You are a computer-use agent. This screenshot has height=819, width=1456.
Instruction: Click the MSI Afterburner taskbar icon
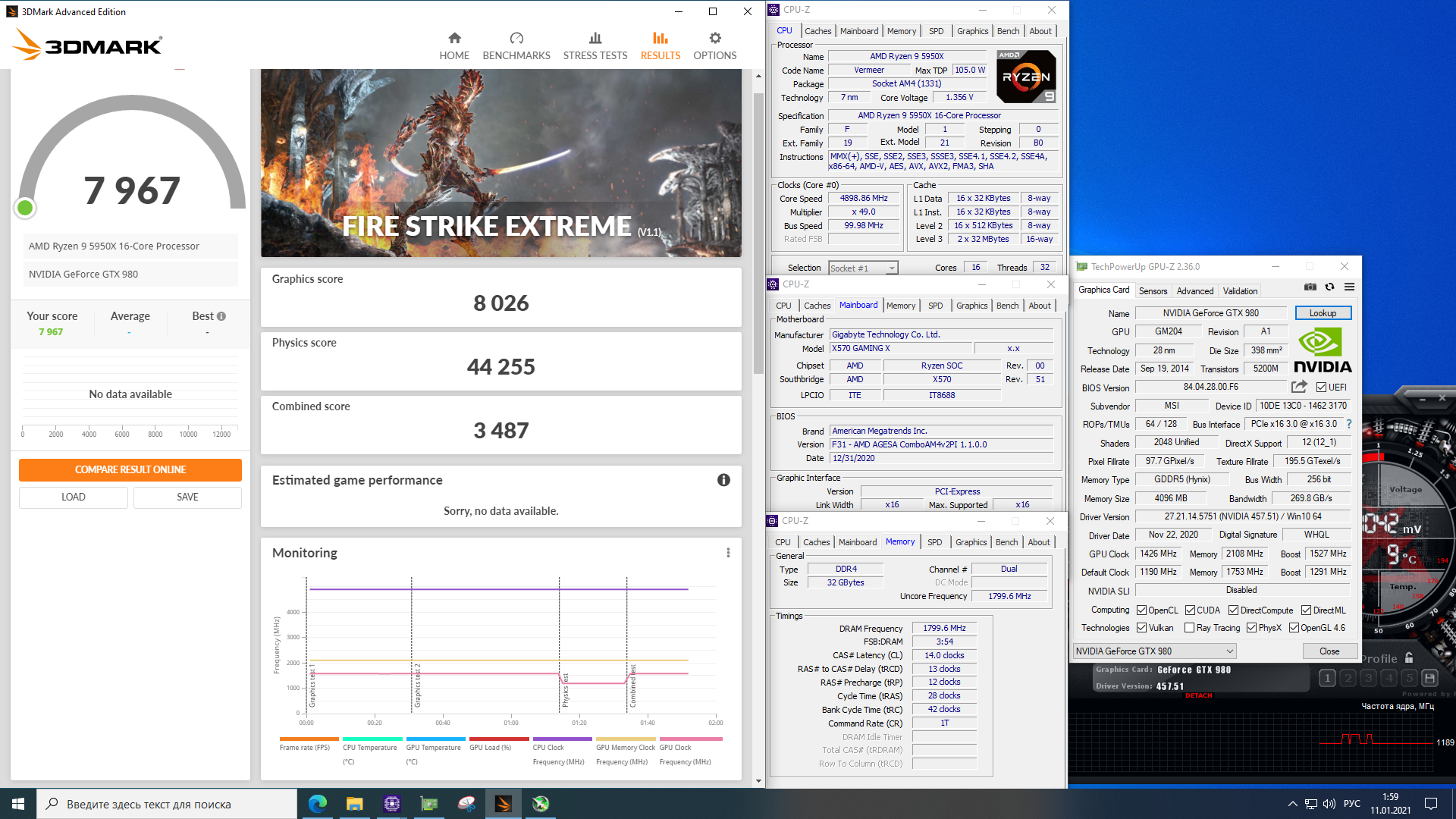coord(541,804)
